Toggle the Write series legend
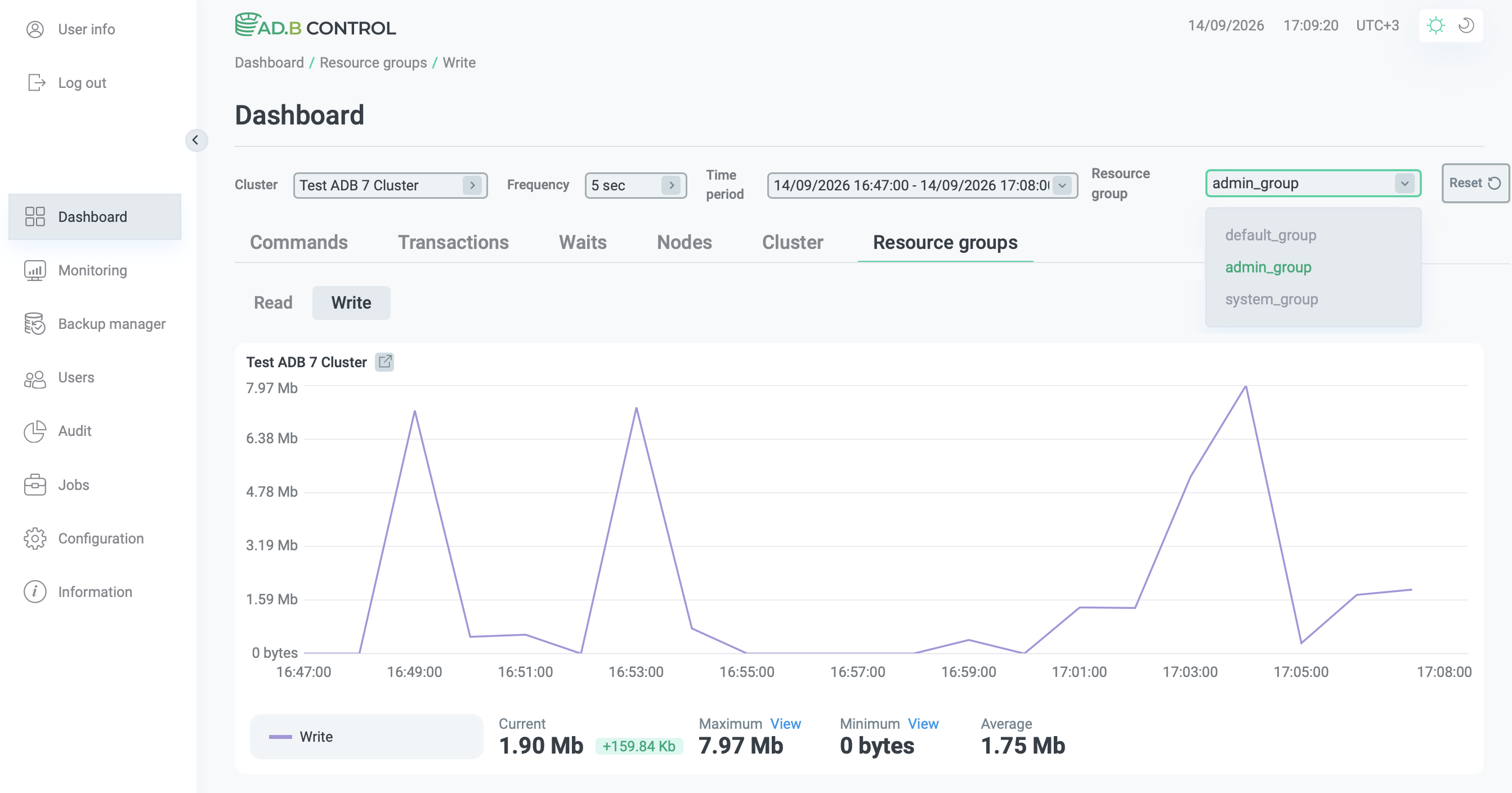The image size is (1512, 793). click(x=367, y=737)
